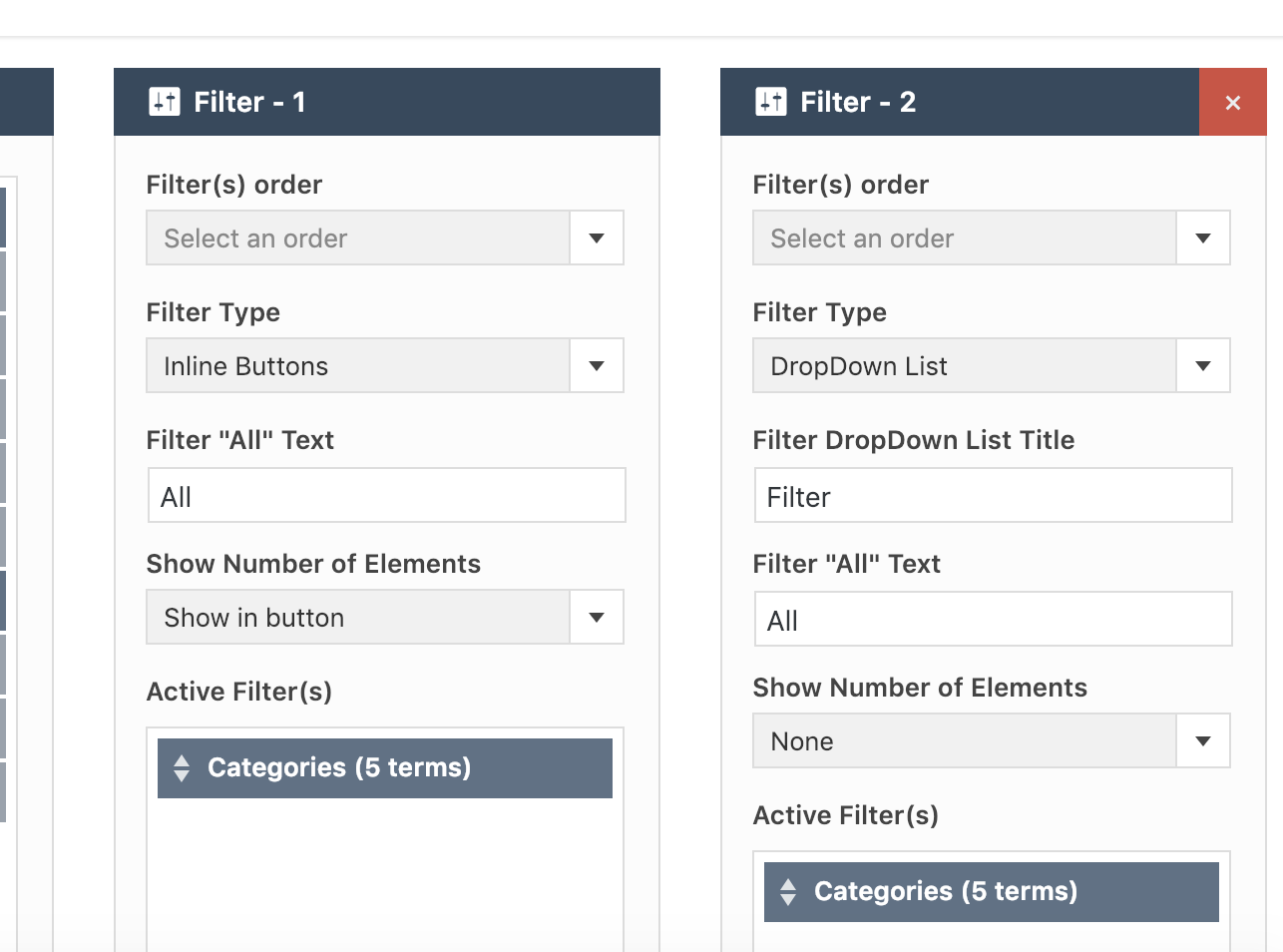1283x952 pixels.
Task: Open Filter 2 order dropdown
Action: click(991, 238)
